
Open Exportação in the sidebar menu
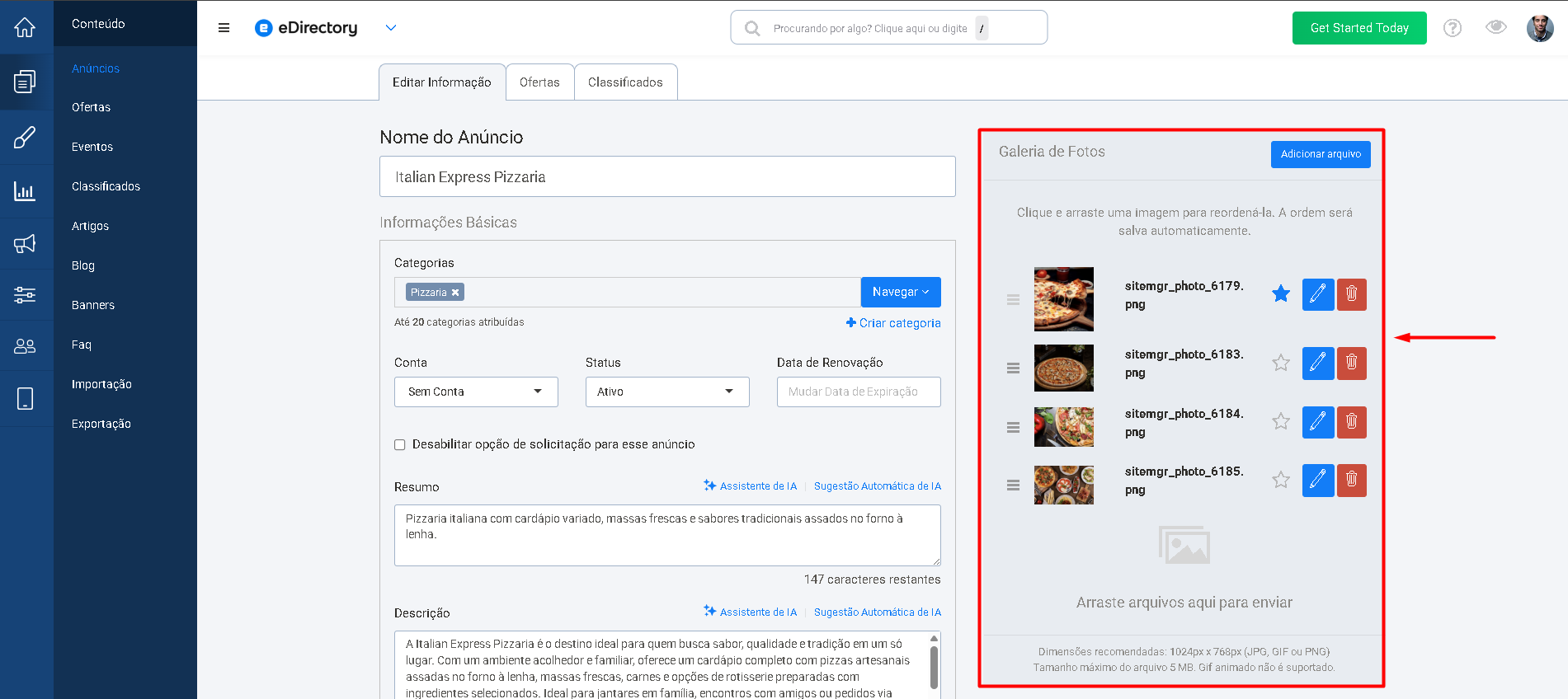(101, 424)
